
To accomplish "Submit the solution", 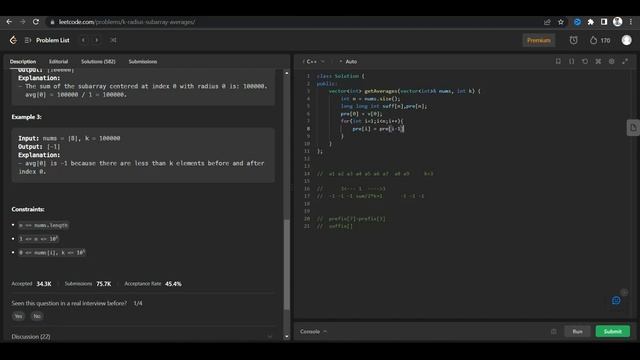I will pyautogui.click(x=613, y=331).
